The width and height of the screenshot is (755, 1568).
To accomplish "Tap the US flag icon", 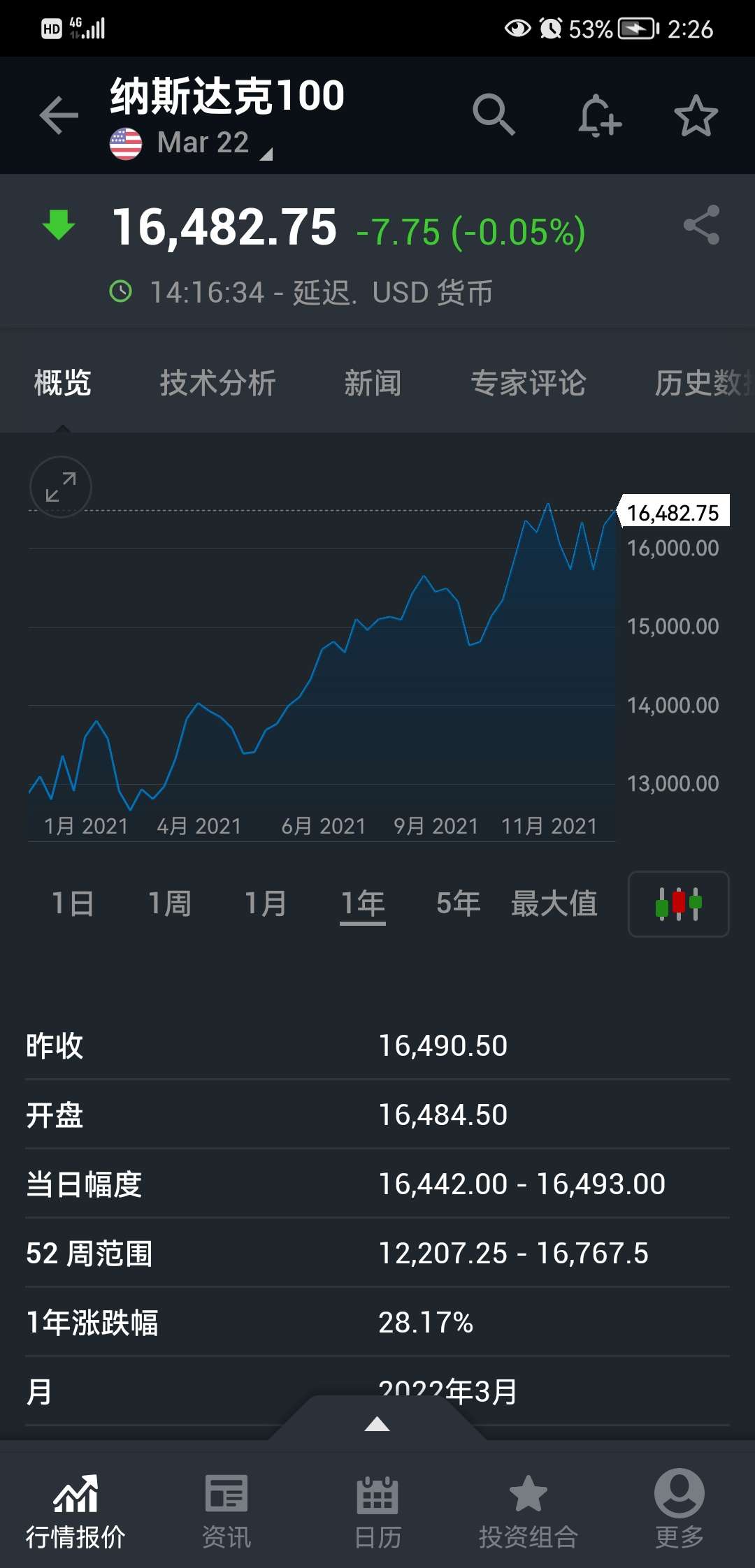I will coord(126,144).
